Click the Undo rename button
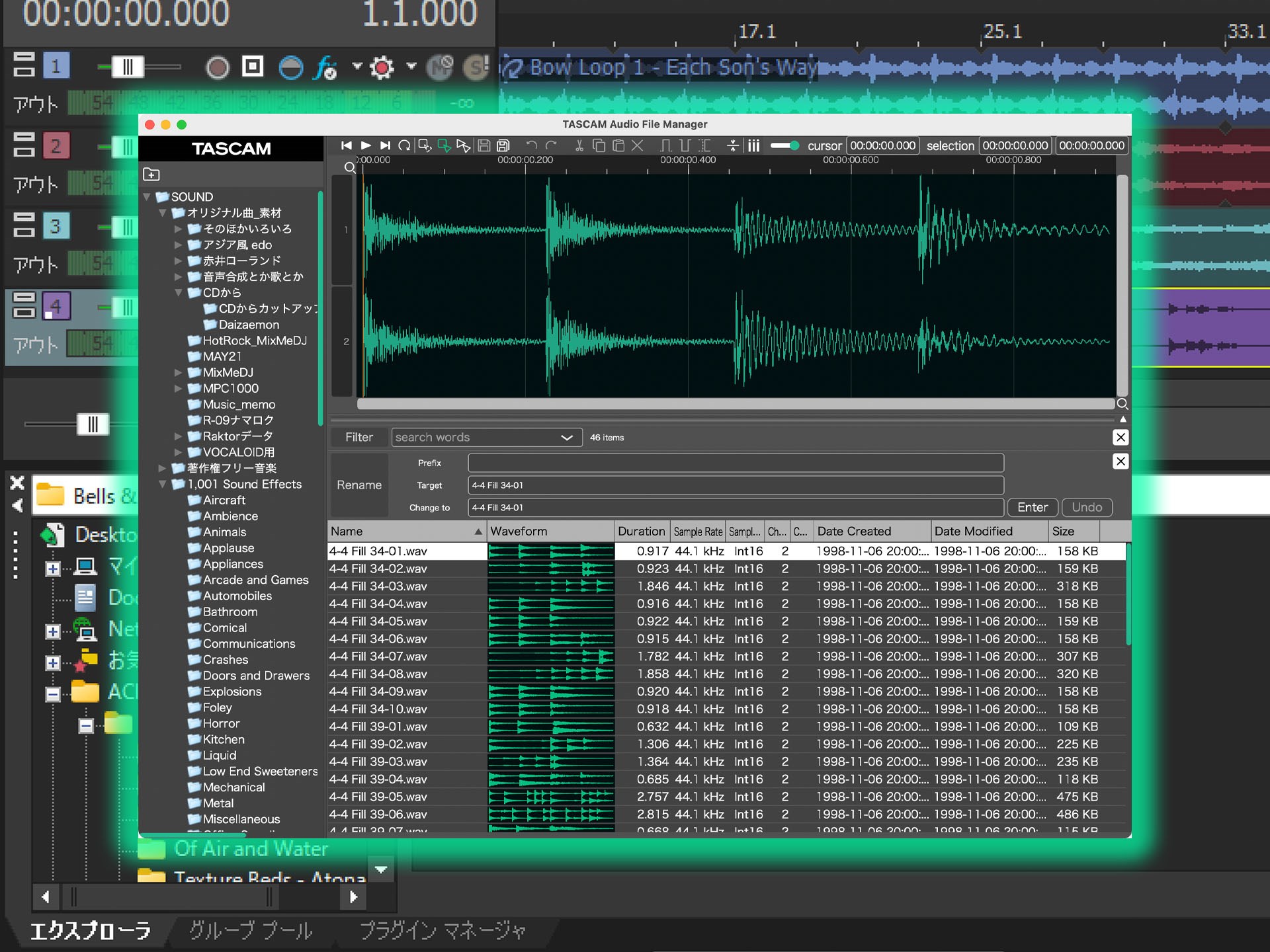Viewport: 1270px width, 952px height. coord(1087,507)
